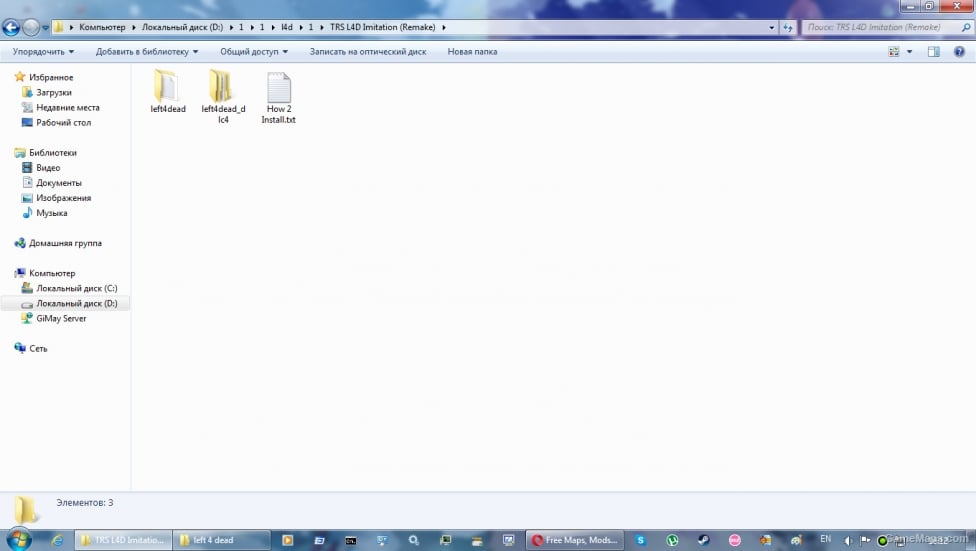Open the recent locations history dropdown
The width and height of the screenshot is (976, 551).
(45, 27)
